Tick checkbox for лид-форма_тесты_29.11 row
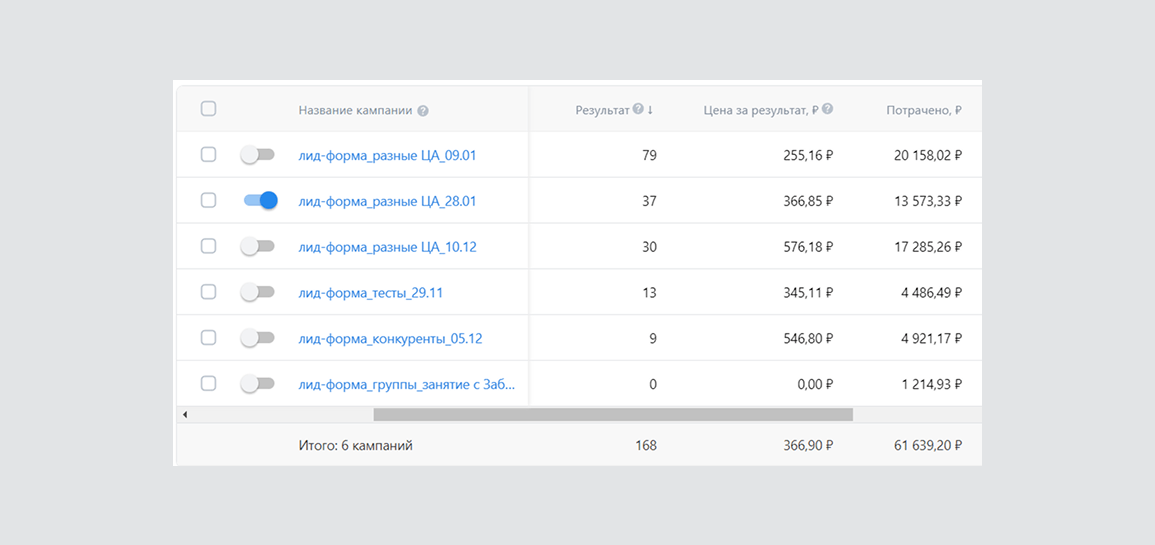The width and height of the screenshot is (1155, 545). coord(208,292)
